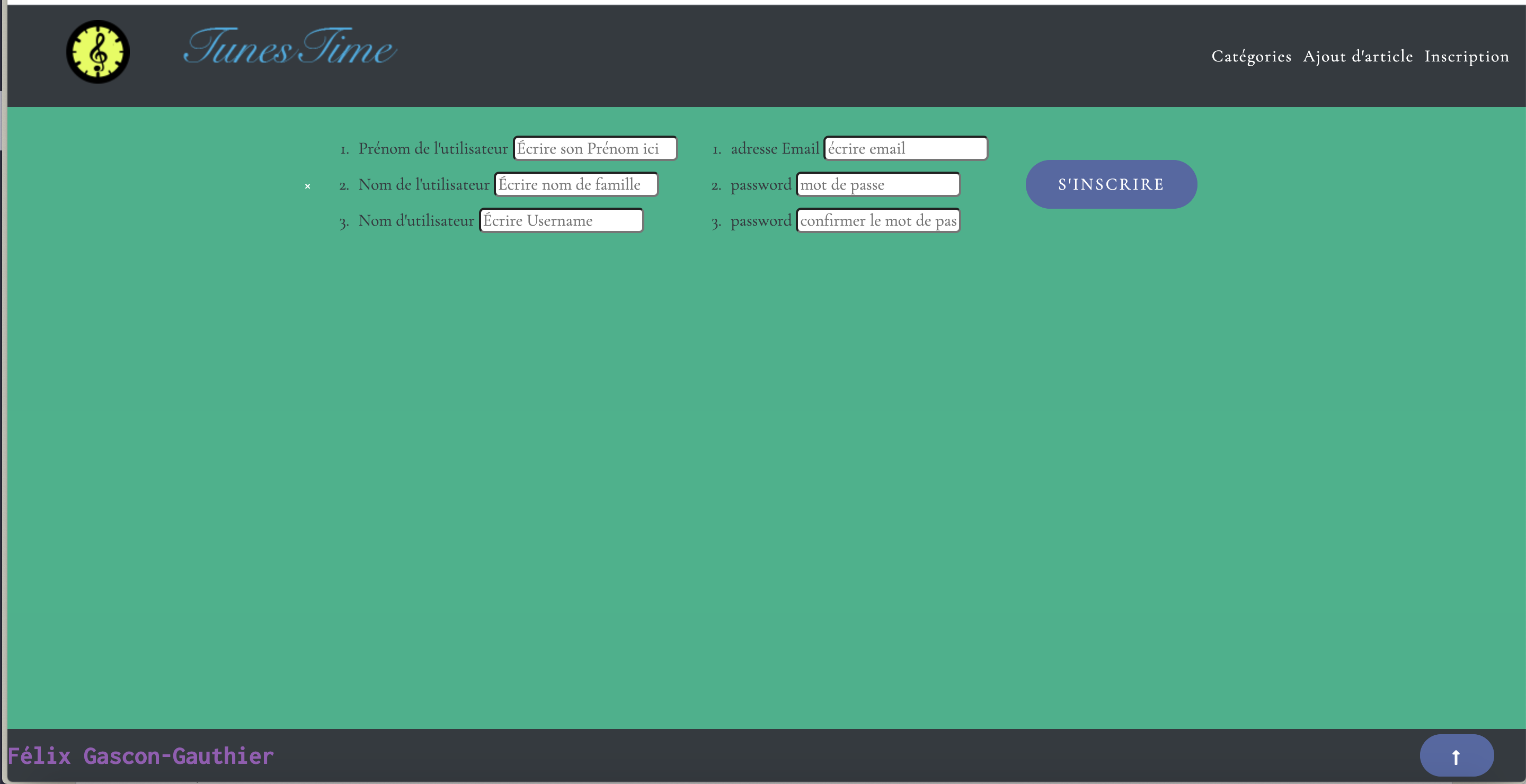Click the Félix Gascon-Gauthier footer text
This screenshot has width=1526, height=784.
[140, 756]
